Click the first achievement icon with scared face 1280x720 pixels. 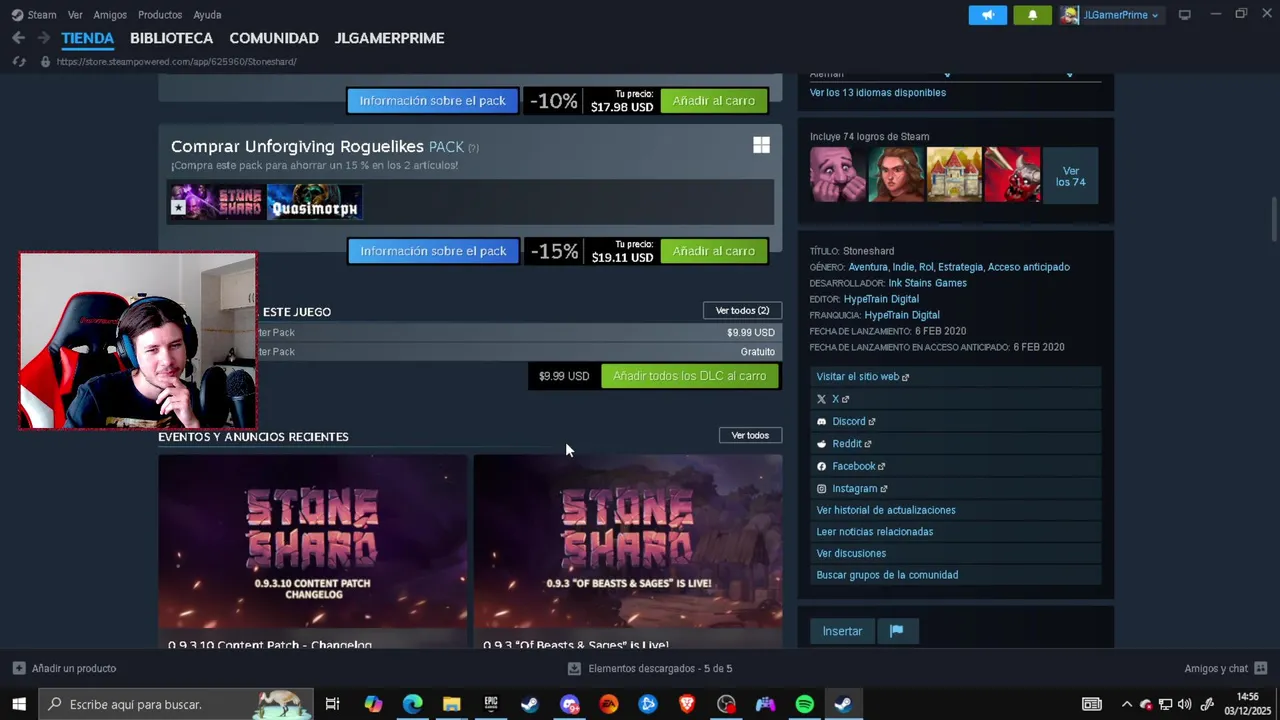click(838, 175)
